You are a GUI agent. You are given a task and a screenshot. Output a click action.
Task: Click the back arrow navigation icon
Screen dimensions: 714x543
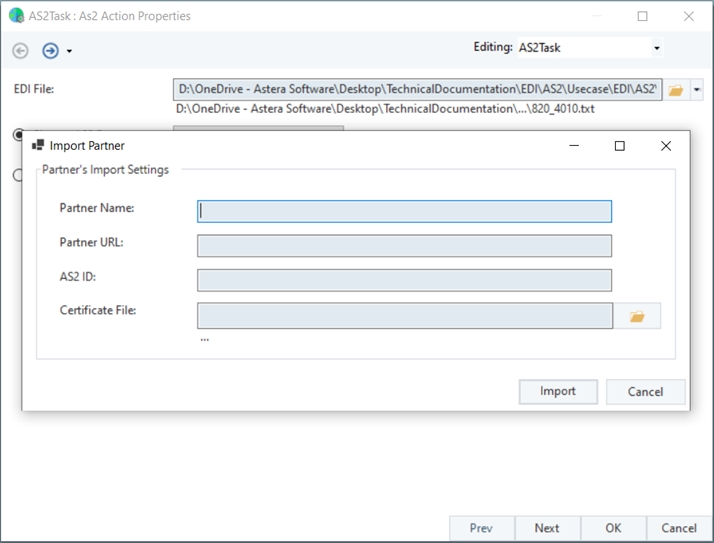point(20,50)
